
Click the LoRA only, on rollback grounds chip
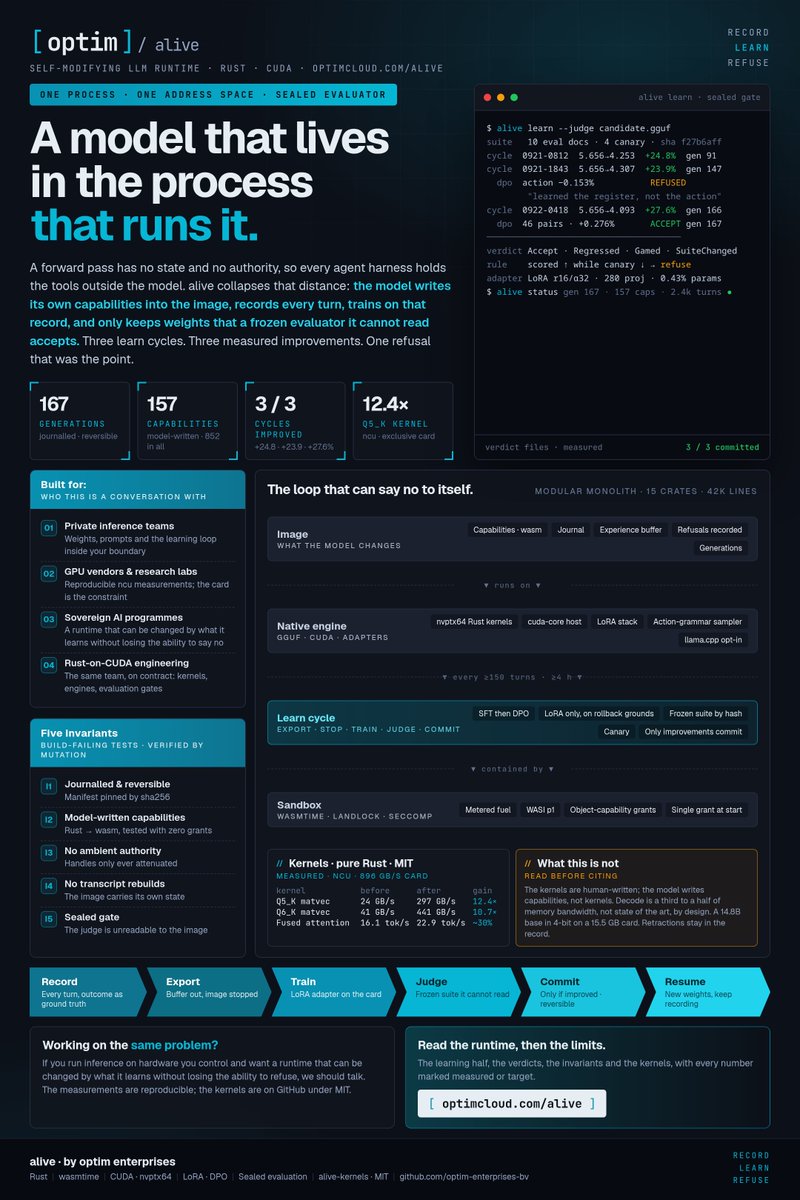599,714
